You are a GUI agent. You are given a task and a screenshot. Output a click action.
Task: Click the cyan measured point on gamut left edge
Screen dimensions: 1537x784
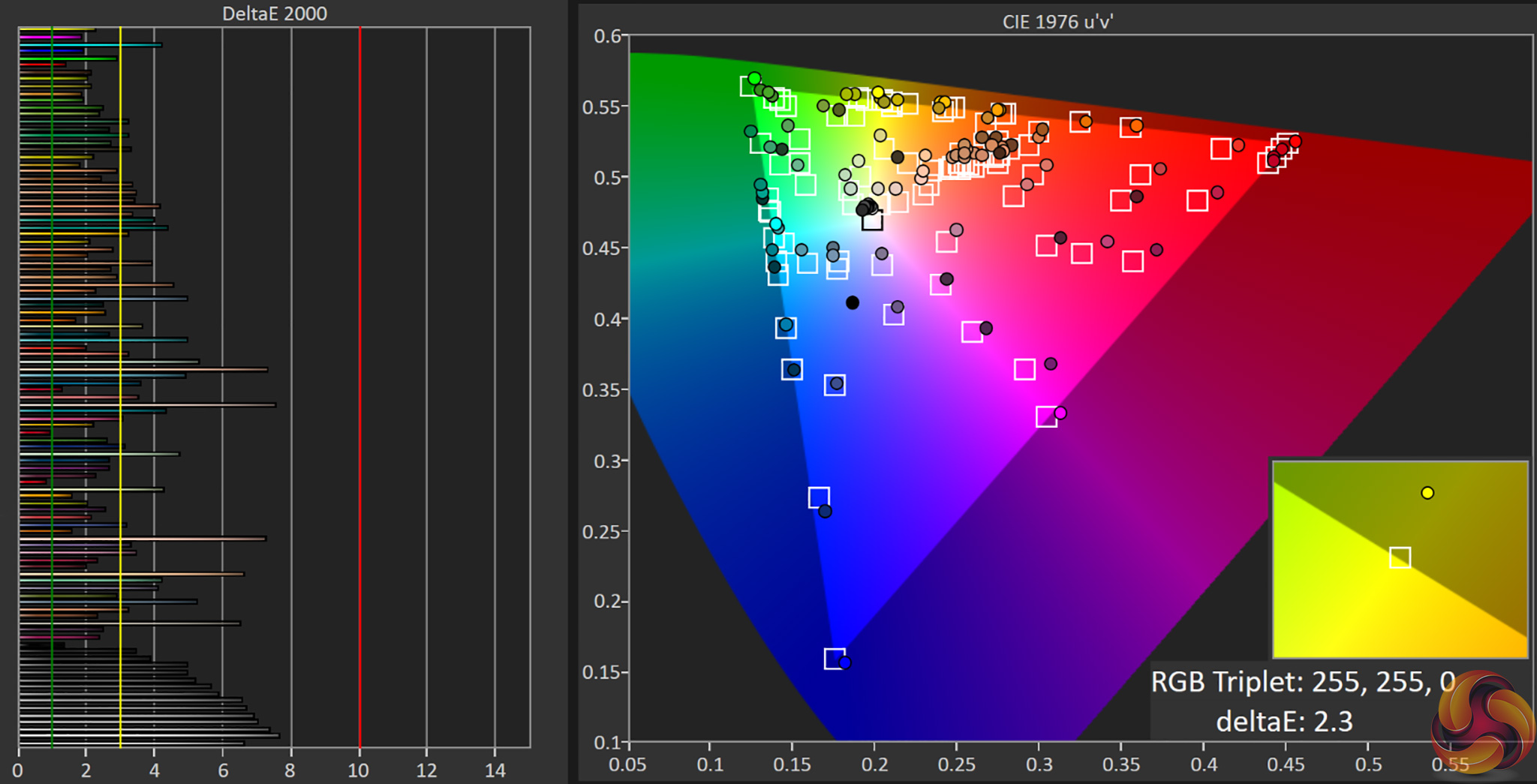tap(776, 224)
